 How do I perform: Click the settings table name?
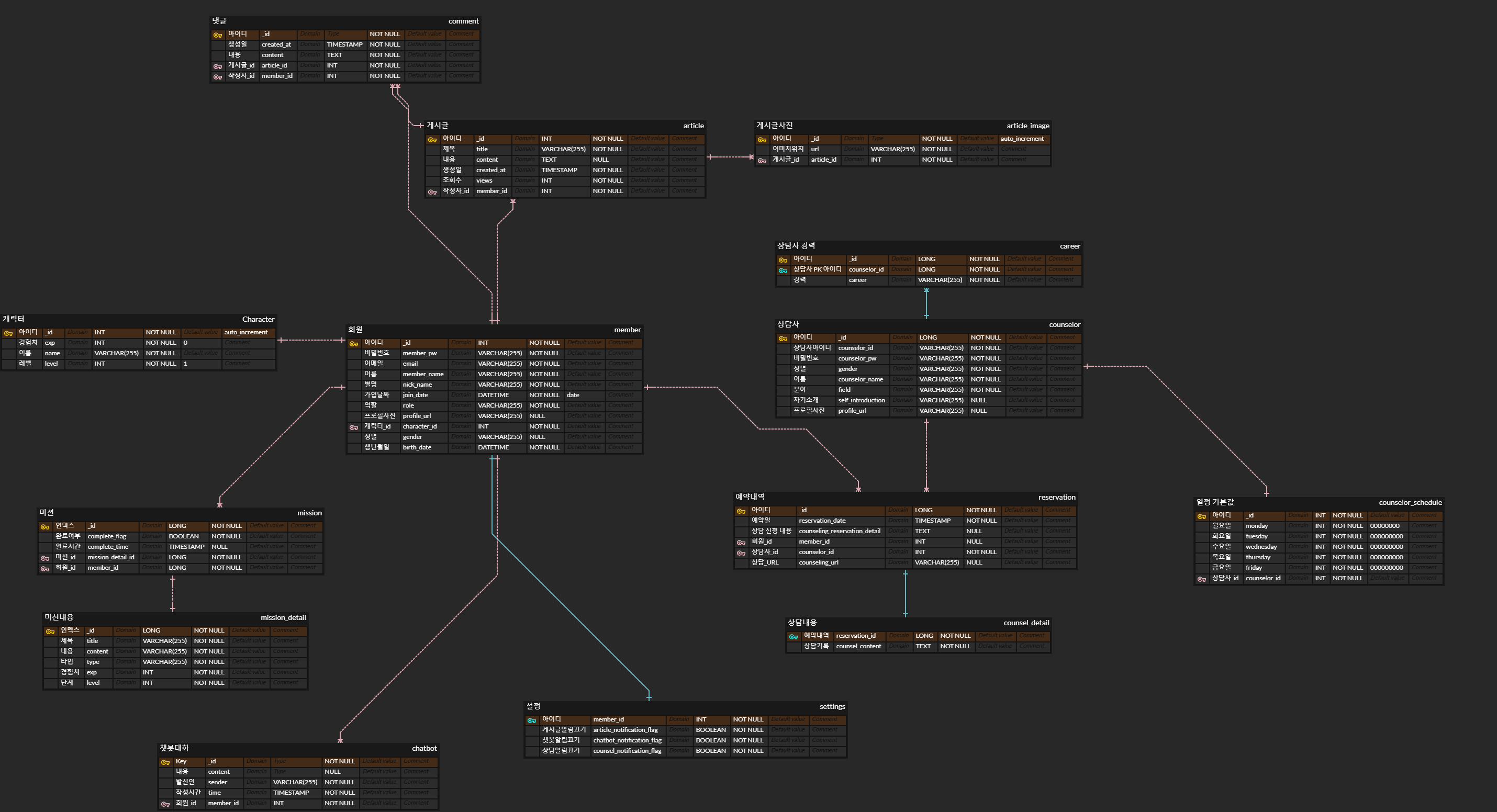pos(832,706)
